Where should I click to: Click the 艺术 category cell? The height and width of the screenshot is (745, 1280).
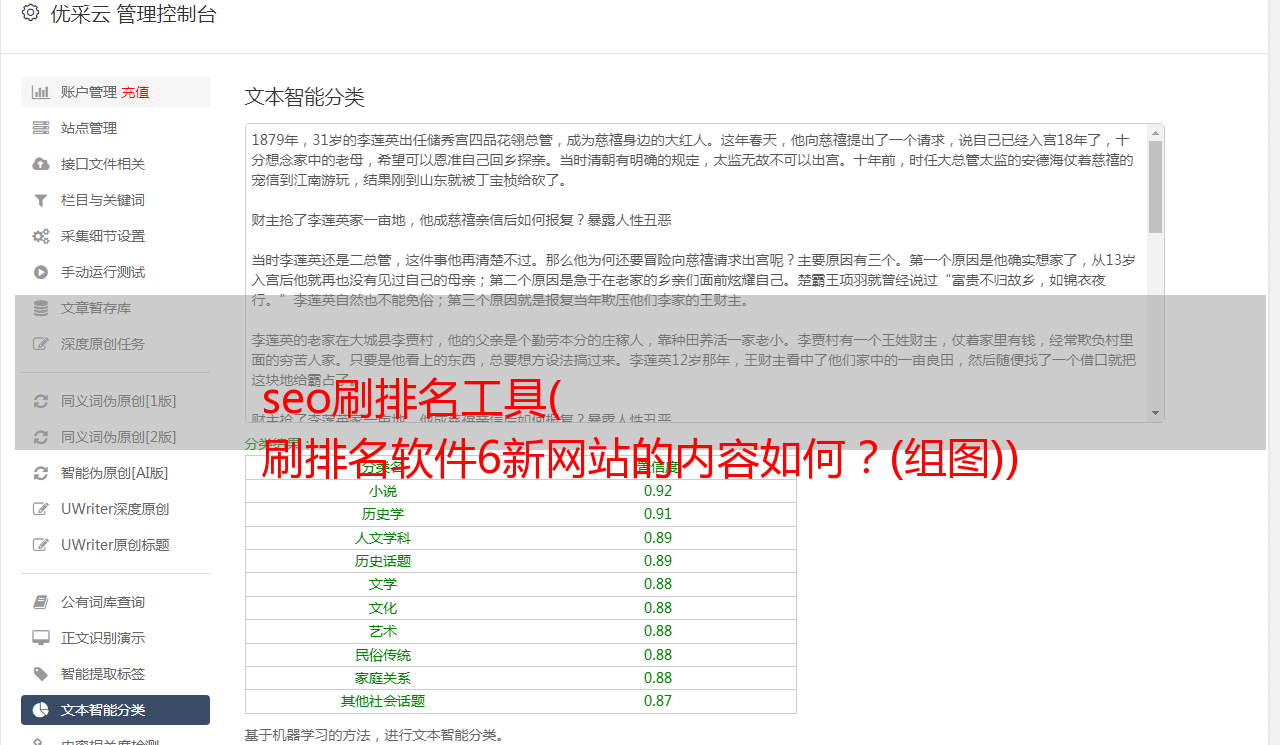tap(383, 631)
